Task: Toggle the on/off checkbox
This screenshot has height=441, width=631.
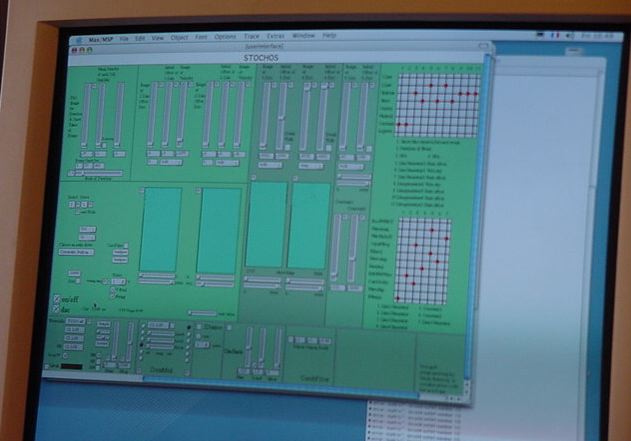Action: [57, 299]
